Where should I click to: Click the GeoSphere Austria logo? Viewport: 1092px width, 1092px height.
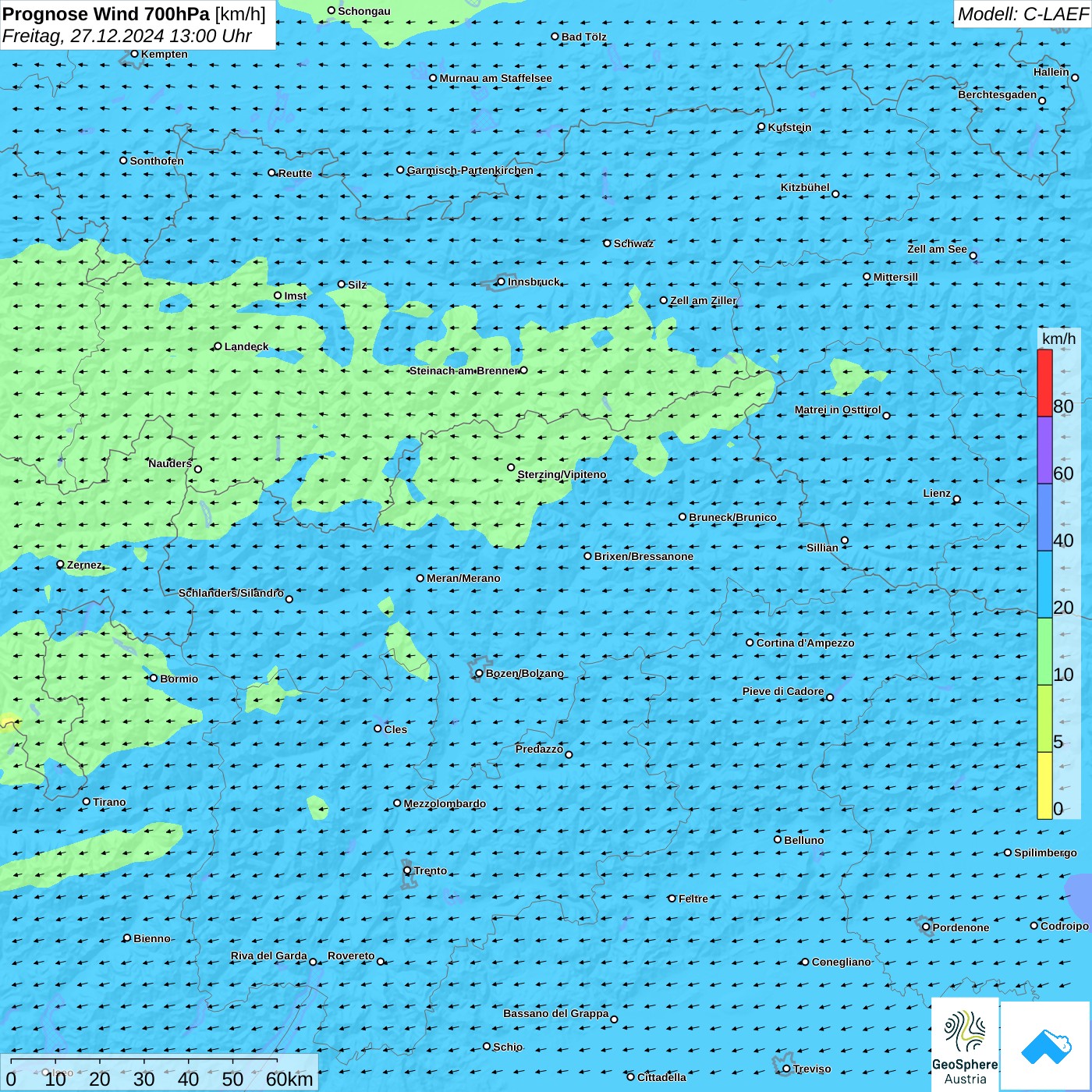[965, 1045]
